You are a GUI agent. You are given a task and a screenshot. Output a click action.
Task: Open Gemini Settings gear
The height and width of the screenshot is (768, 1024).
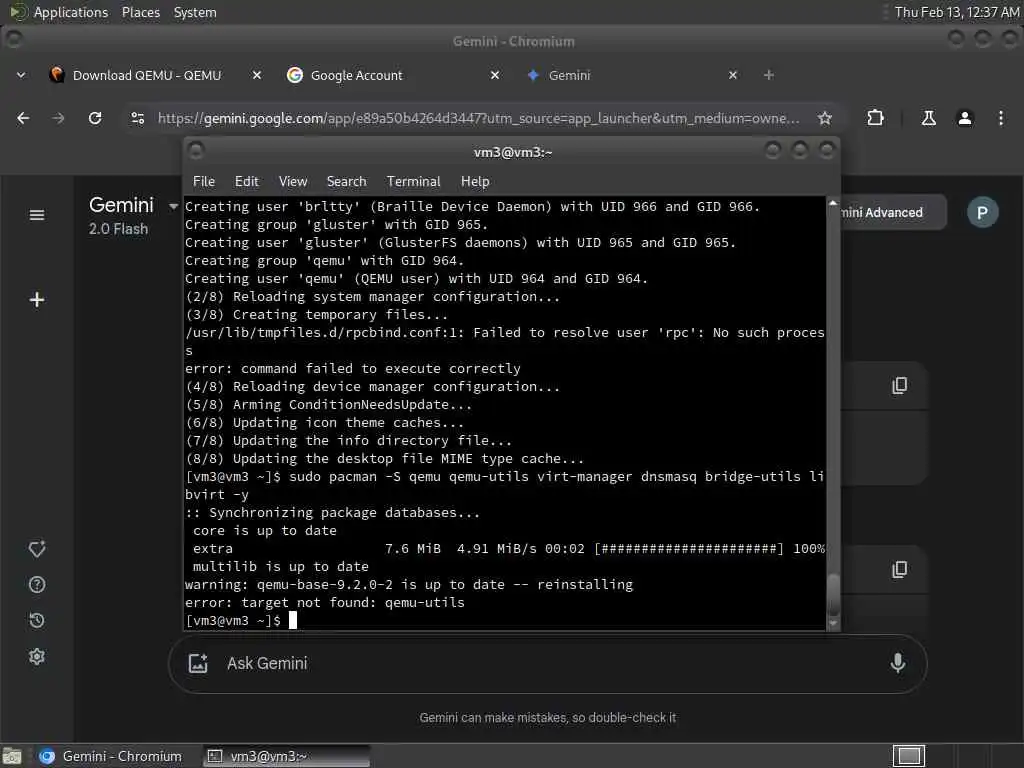(37, 656)
